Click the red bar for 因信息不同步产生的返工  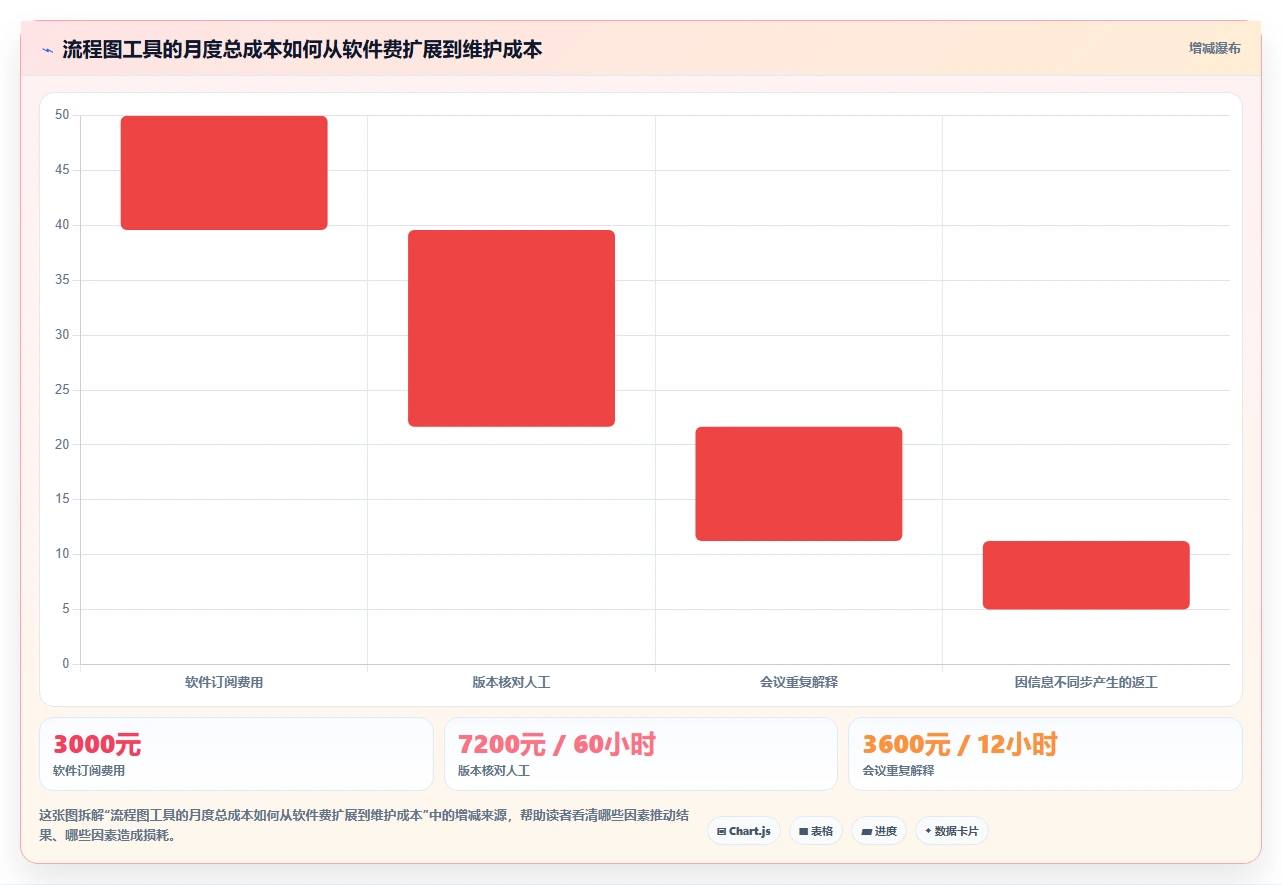tap(1086, 575)
